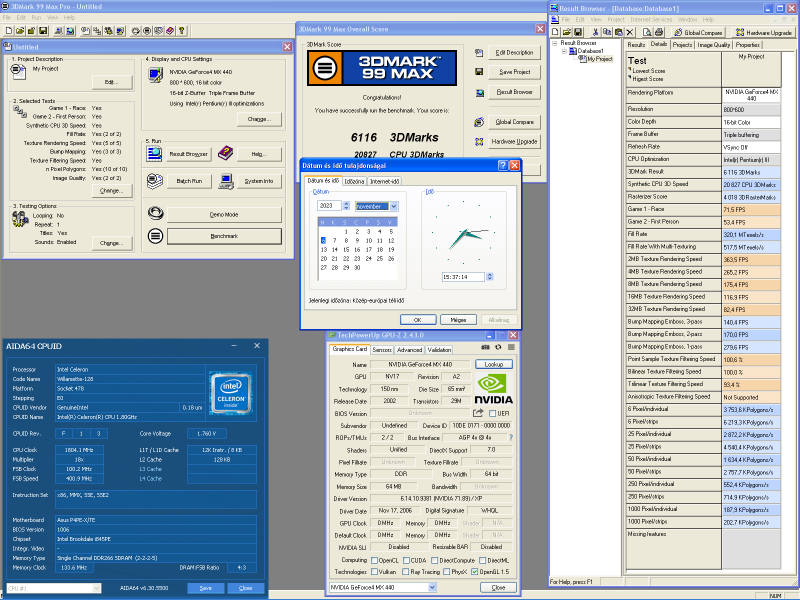
Task: Click GPU-Z screenshot camera icon
Action: 485,347
